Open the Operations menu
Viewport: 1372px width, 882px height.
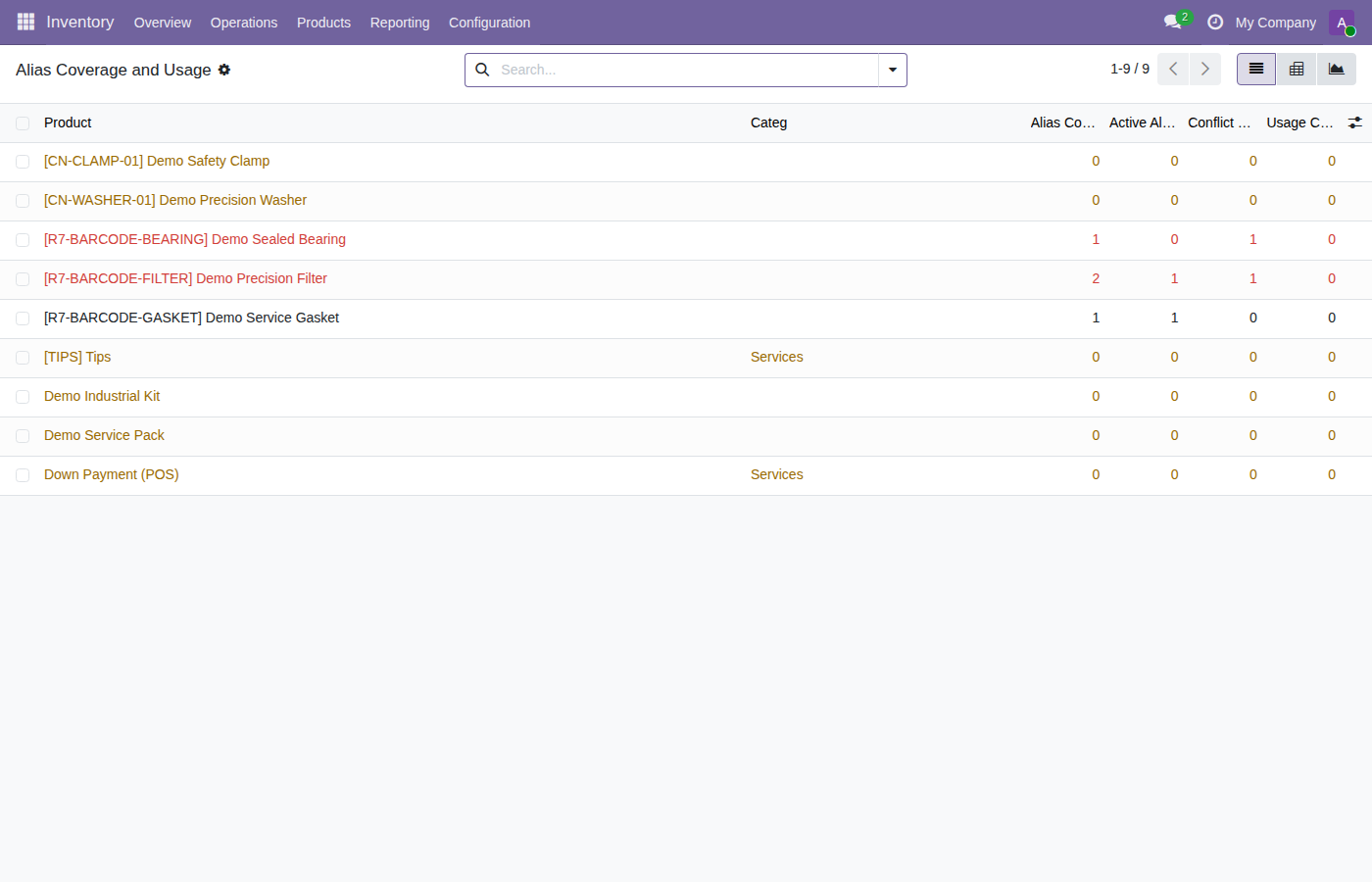244,23
